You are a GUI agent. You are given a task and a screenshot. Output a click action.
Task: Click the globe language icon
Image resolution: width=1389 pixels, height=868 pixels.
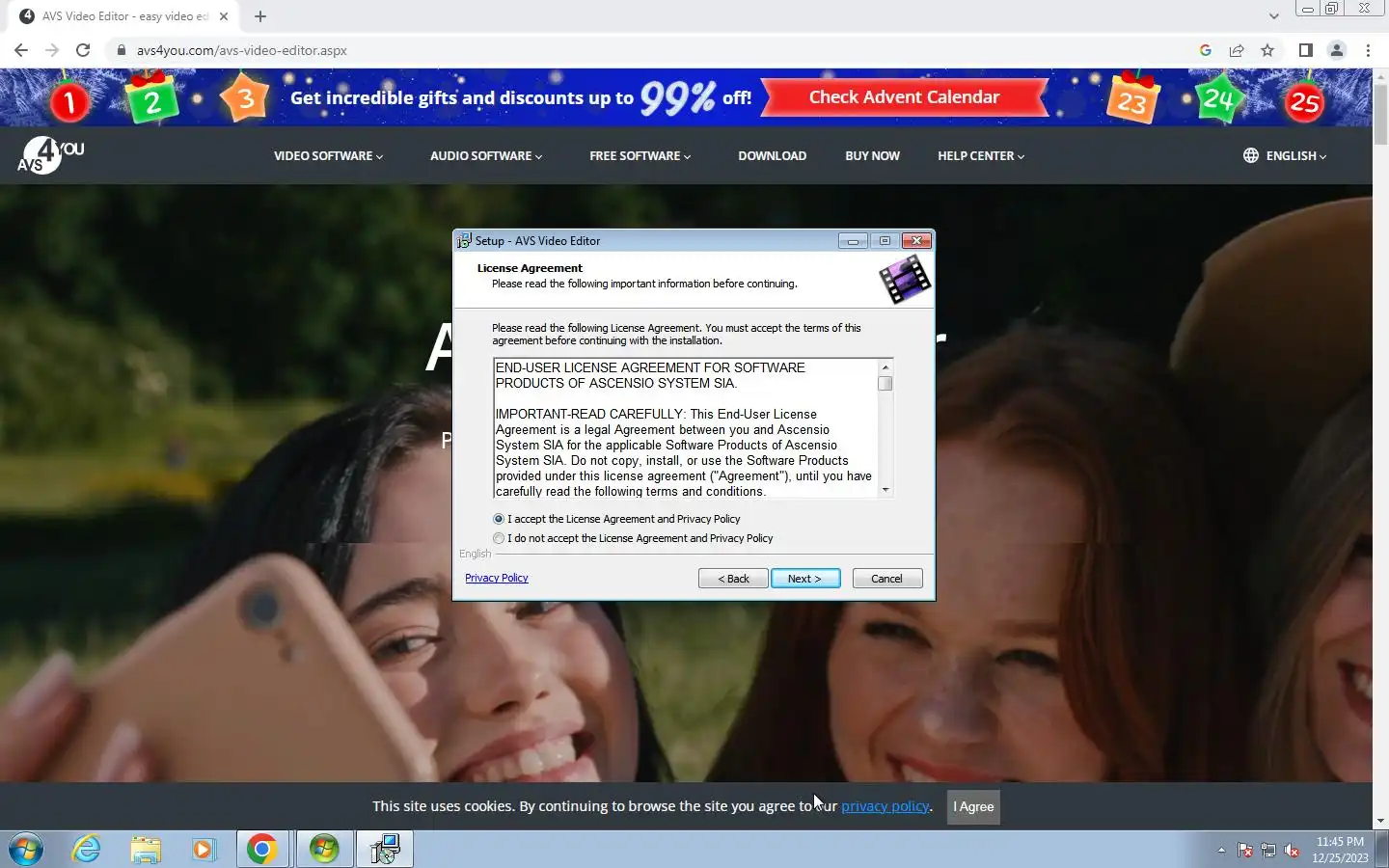coord(1251,155)
